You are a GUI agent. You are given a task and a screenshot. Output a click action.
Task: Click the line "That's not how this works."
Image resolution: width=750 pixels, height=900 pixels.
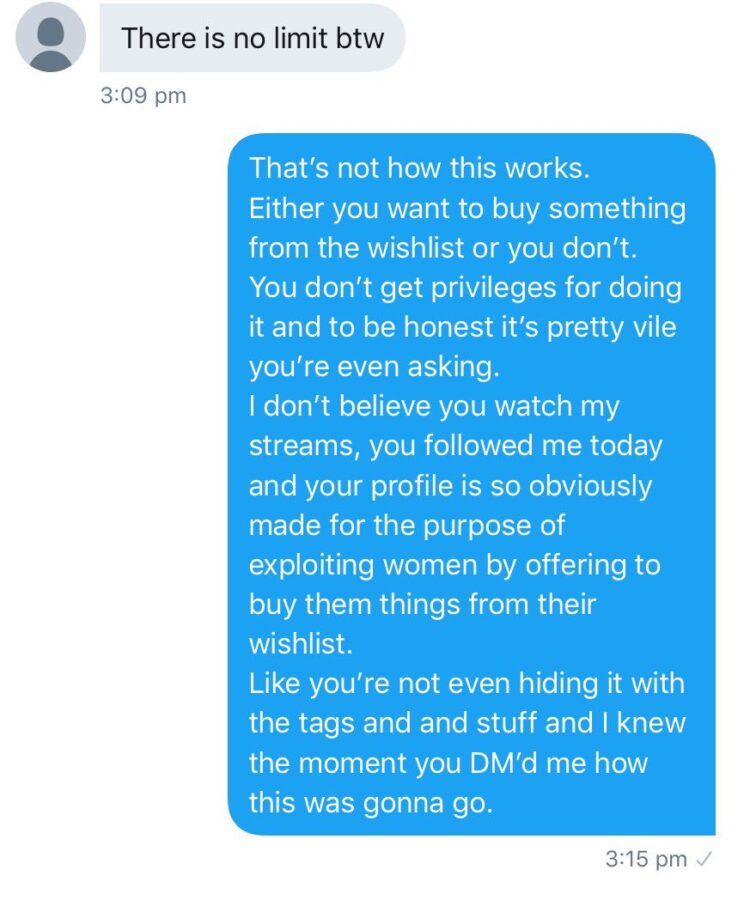click(x=419, y=168)
